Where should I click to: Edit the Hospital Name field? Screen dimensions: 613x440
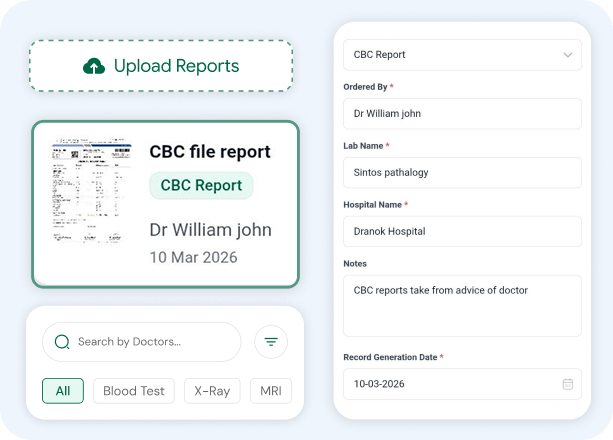(462, 232)
